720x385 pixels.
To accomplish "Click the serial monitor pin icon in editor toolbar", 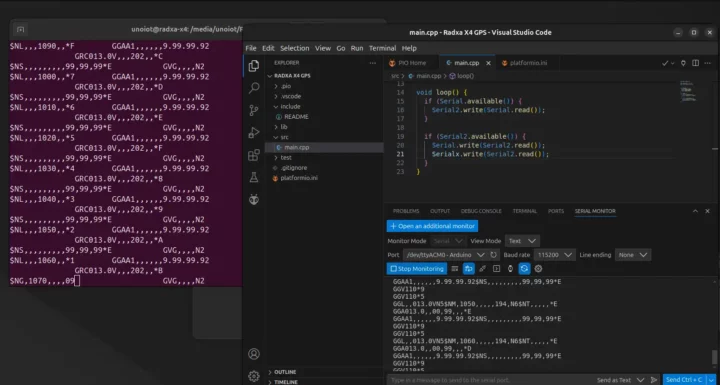I will (x=683, y=63).
